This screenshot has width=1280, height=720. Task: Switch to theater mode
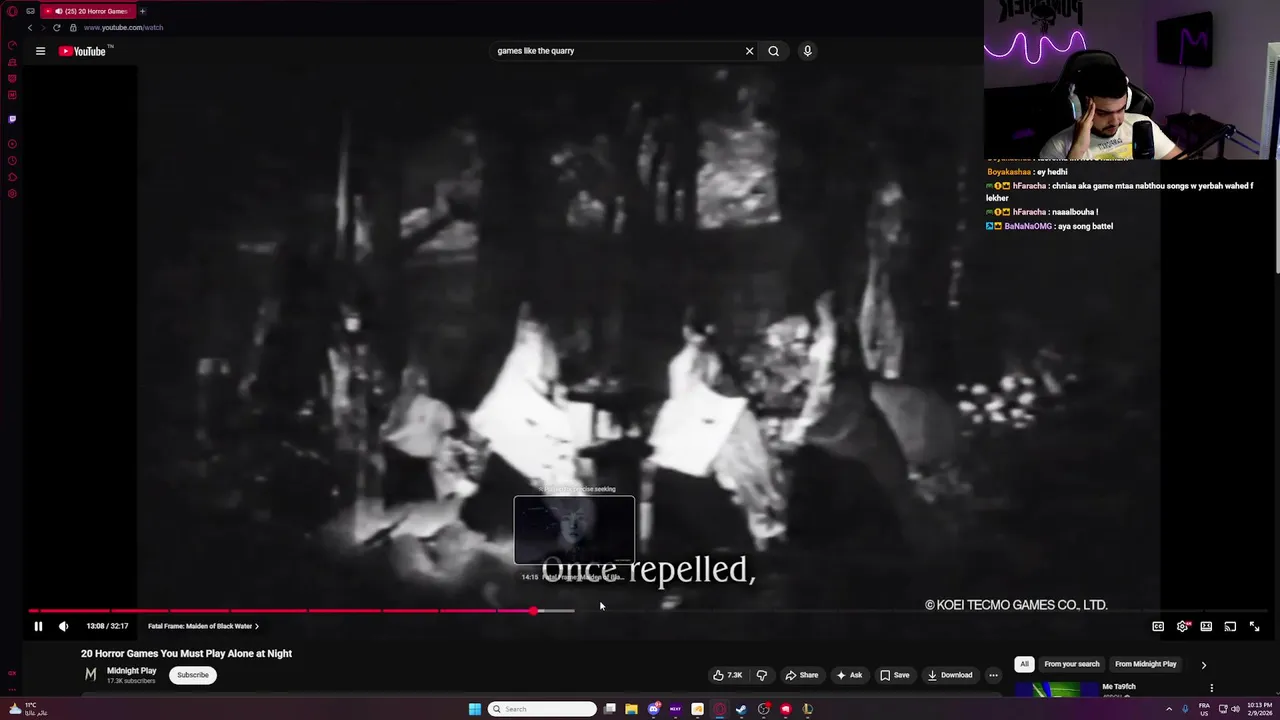click(x=1206, y=626)
